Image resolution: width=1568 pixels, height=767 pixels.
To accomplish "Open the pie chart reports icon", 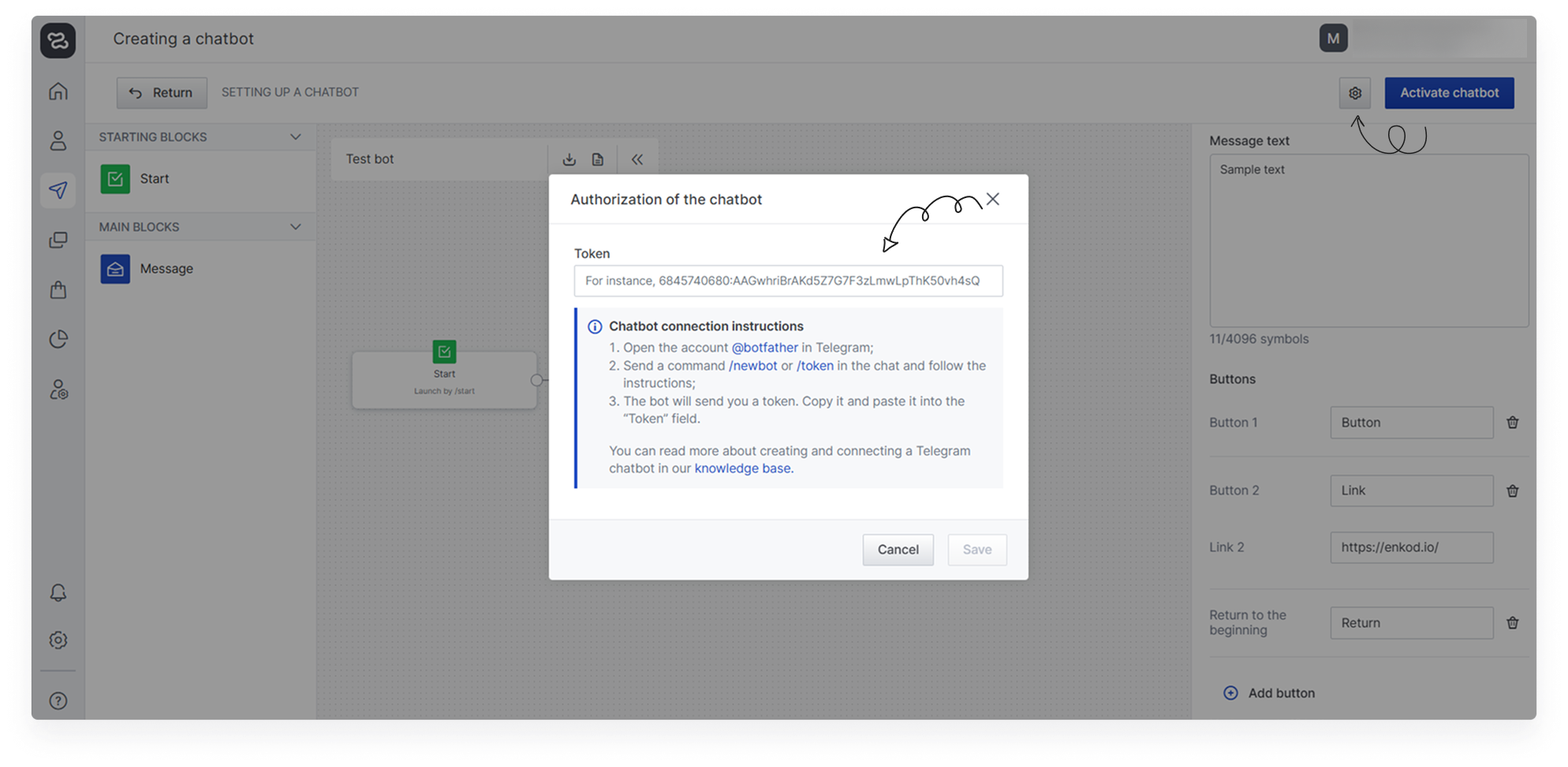I will point(58,339).
